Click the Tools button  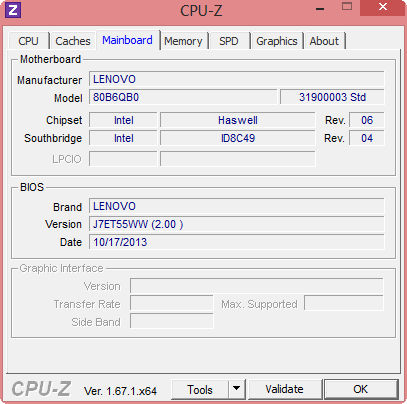[x=200, y=389]
